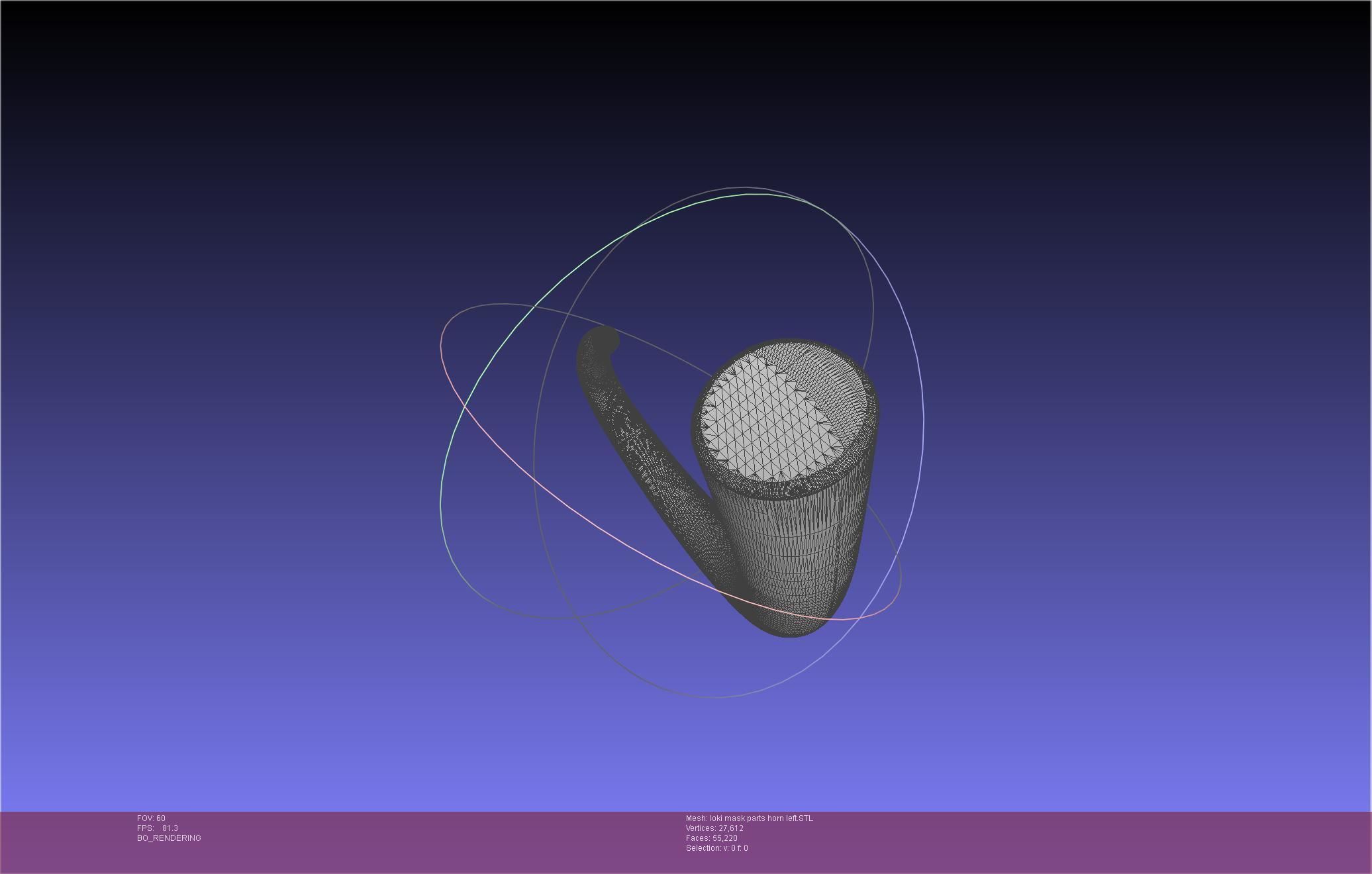This screenshot has width=1372, height=874.
Task: Click the BO_RENDERING label
Action: [169, 838]
